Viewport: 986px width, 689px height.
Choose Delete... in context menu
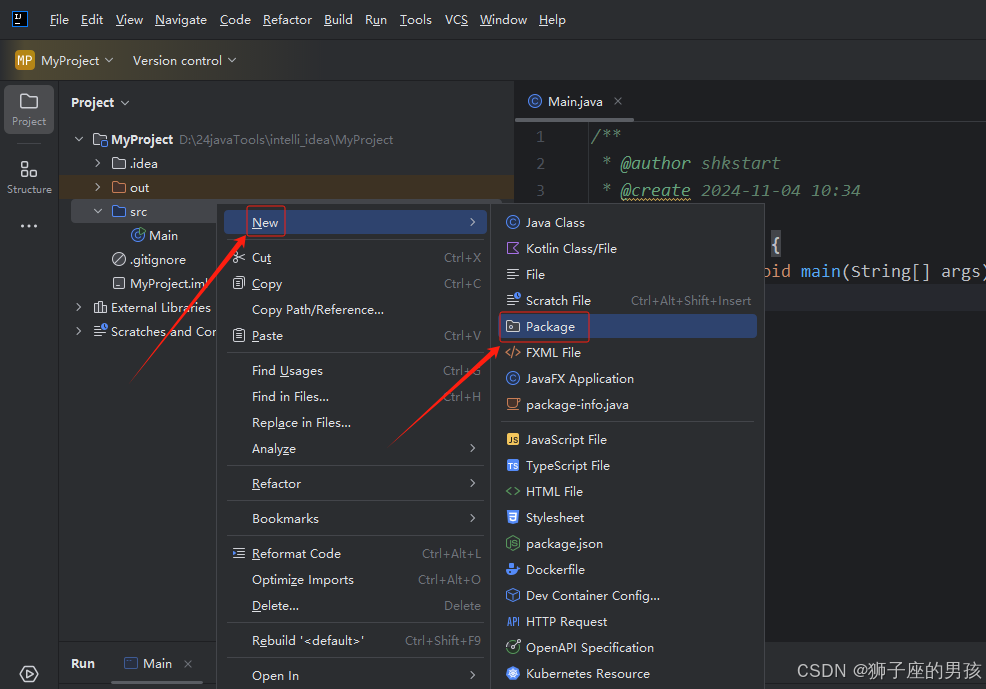point(355,605)
